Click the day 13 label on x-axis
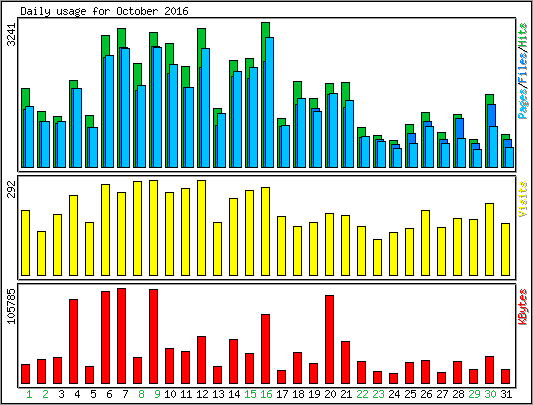 click(x=218, y=394)
